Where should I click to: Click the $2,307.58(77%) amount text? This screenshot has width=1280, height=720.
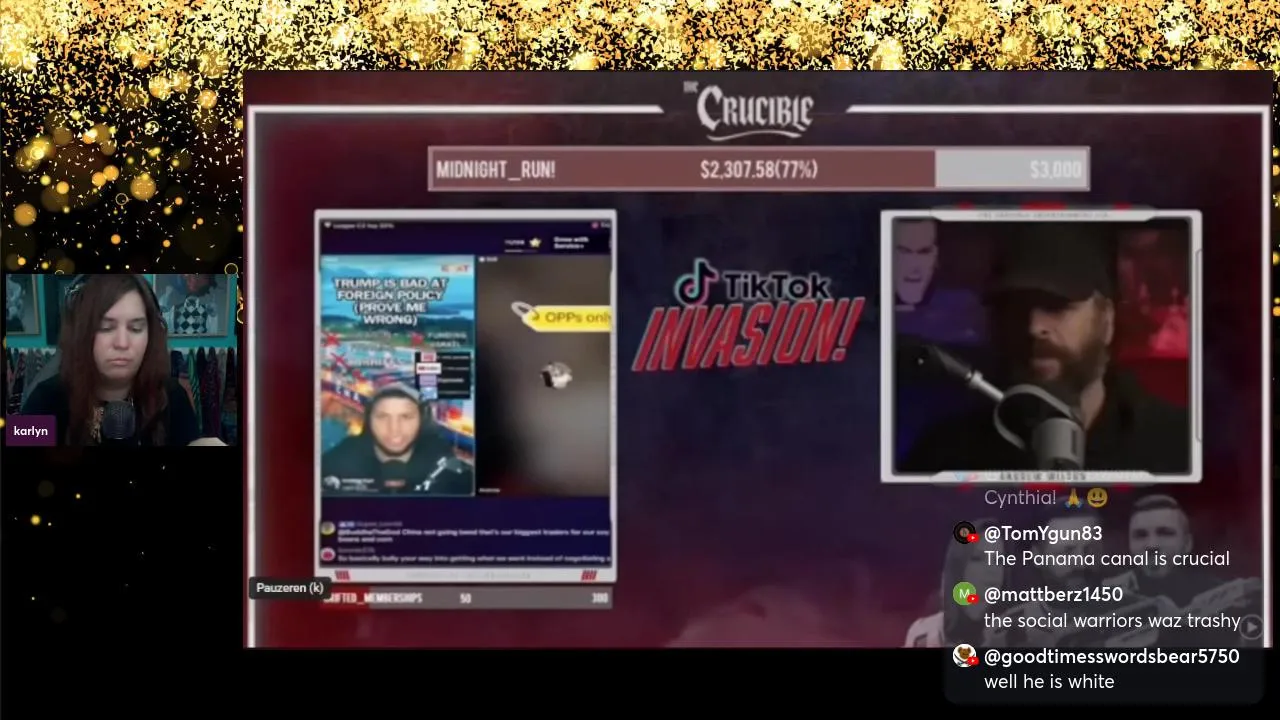pos(759,169)
